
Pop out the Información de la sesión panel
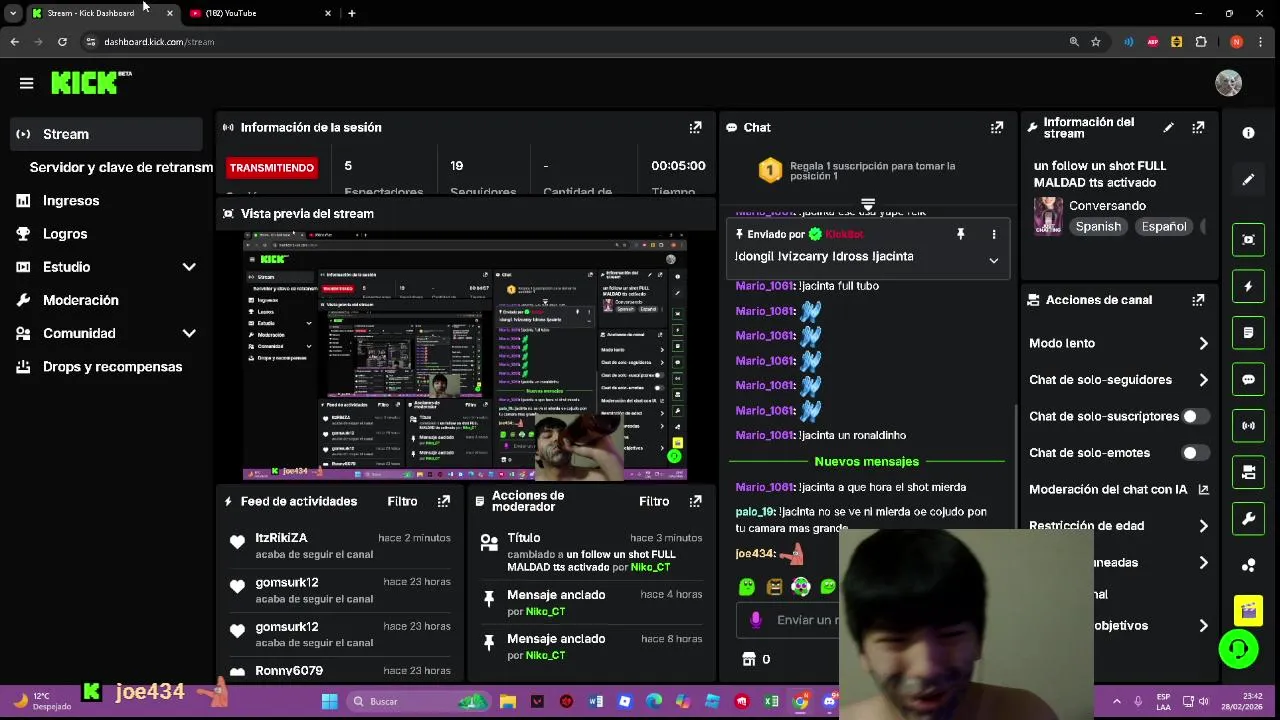[x=695, y=127]
